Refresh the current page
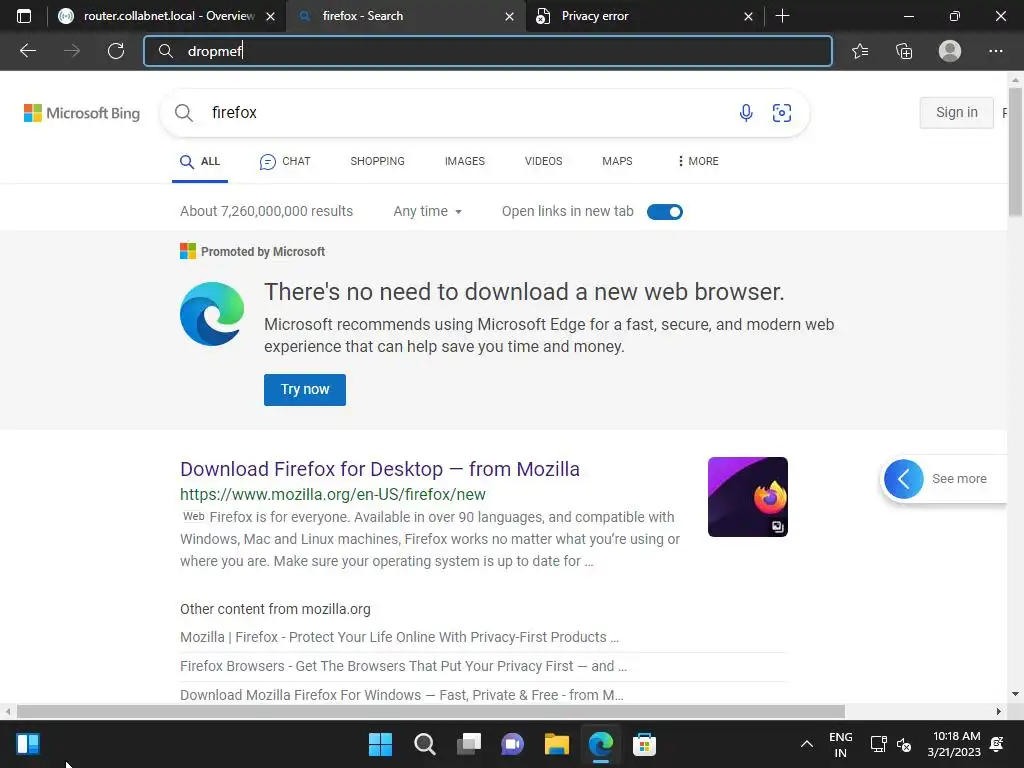This screenshot has height=768, width=1024. point(116,51)
